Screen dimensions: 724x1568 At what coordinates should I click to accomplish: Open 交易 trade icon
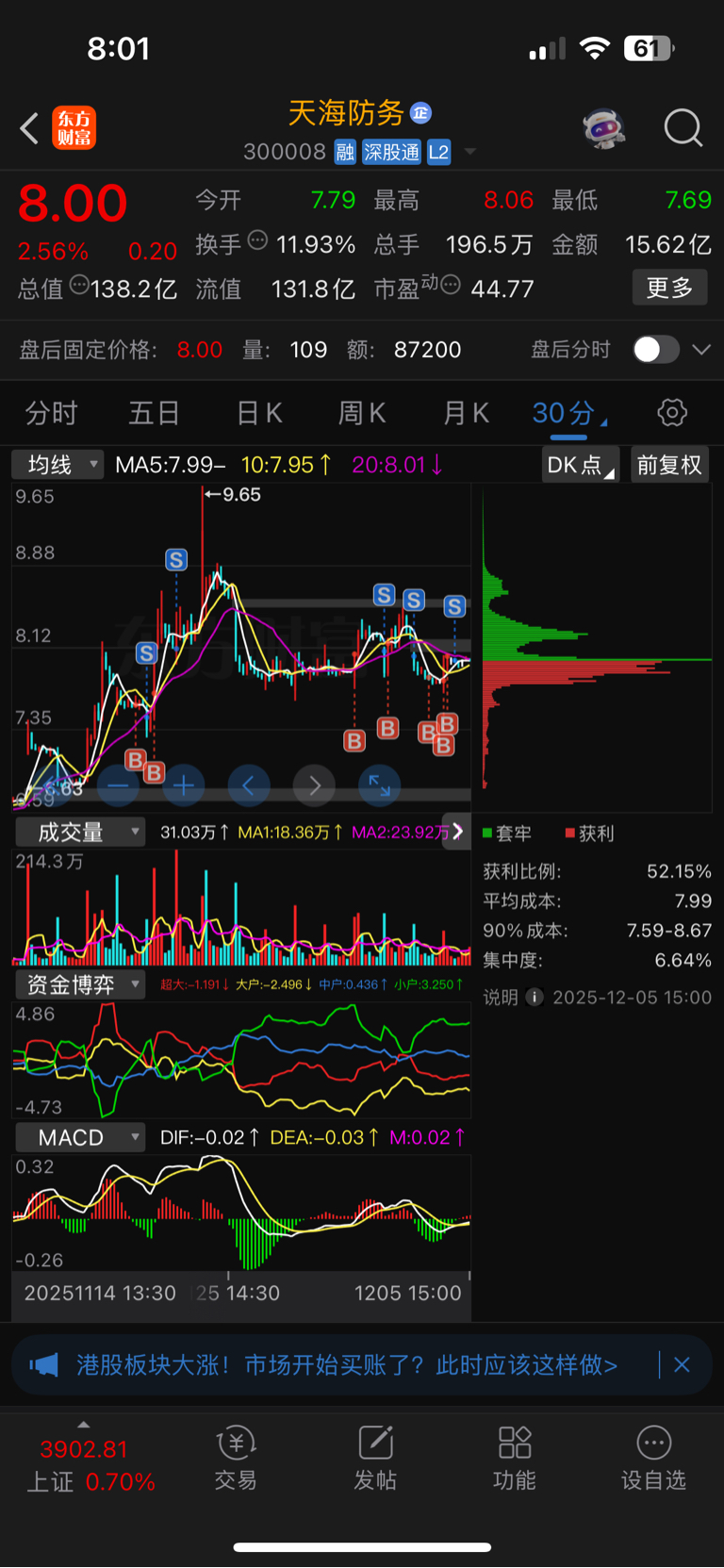[x=236, y=1459]
